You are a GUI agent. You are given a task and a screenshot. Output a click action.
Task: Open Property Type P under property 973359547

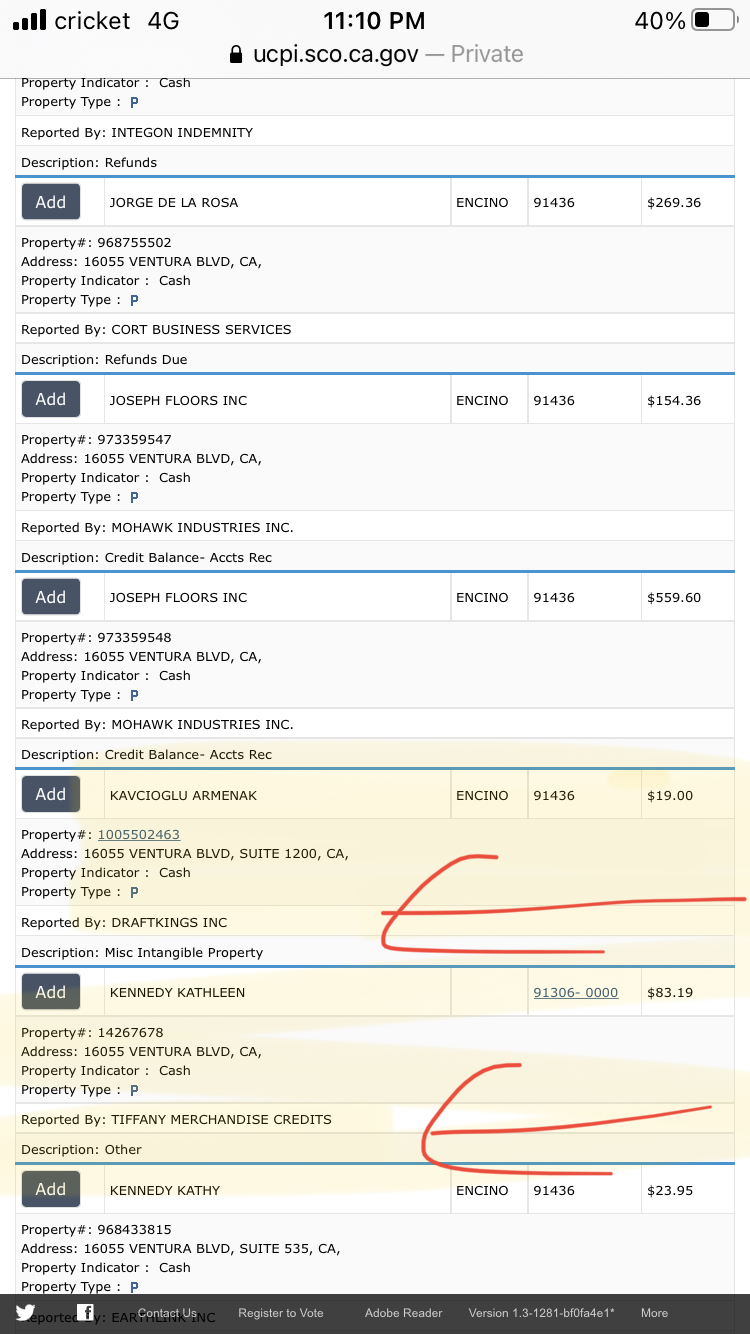[x=134, y=497]
